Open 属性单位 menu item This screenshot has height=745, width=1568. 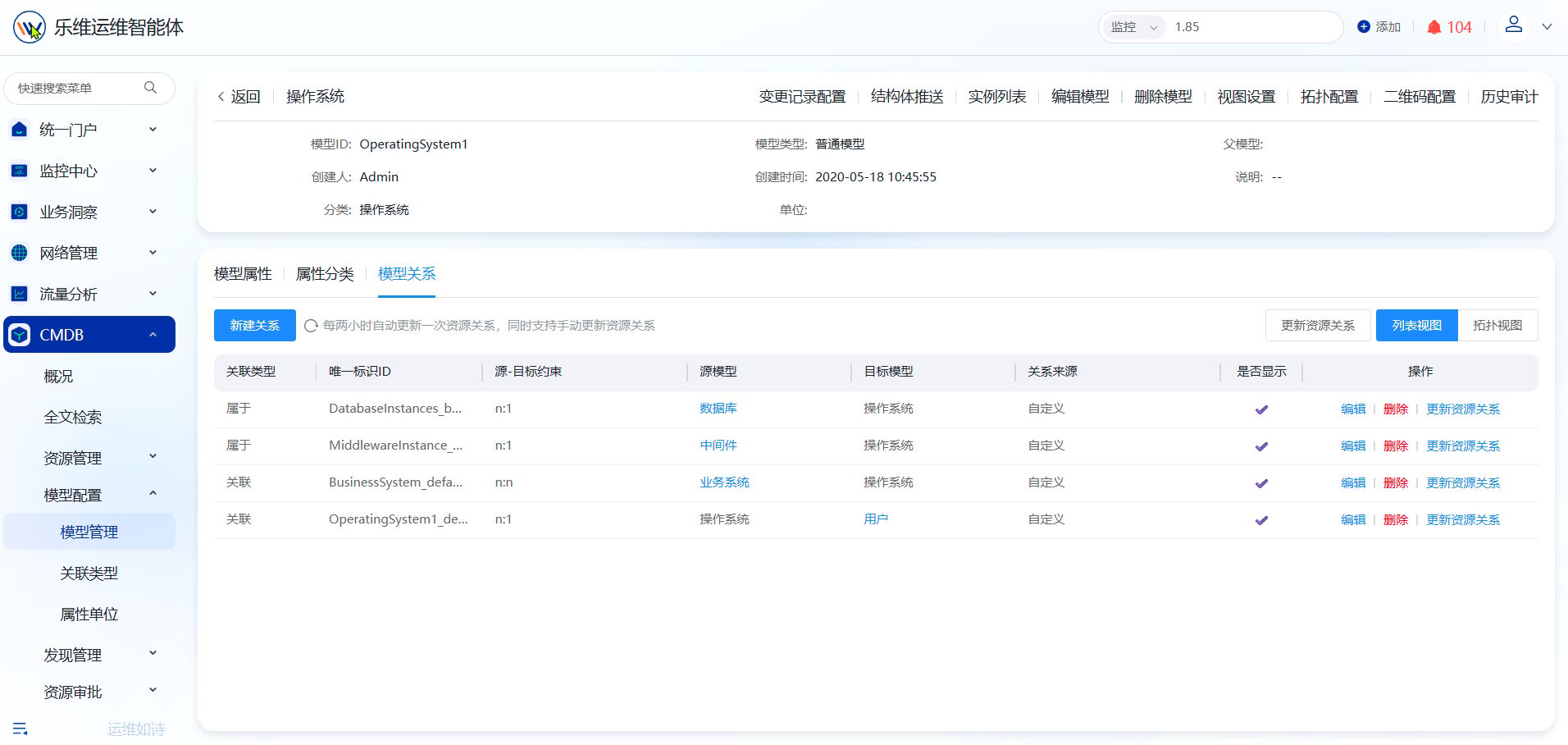[x=89, y=614]
